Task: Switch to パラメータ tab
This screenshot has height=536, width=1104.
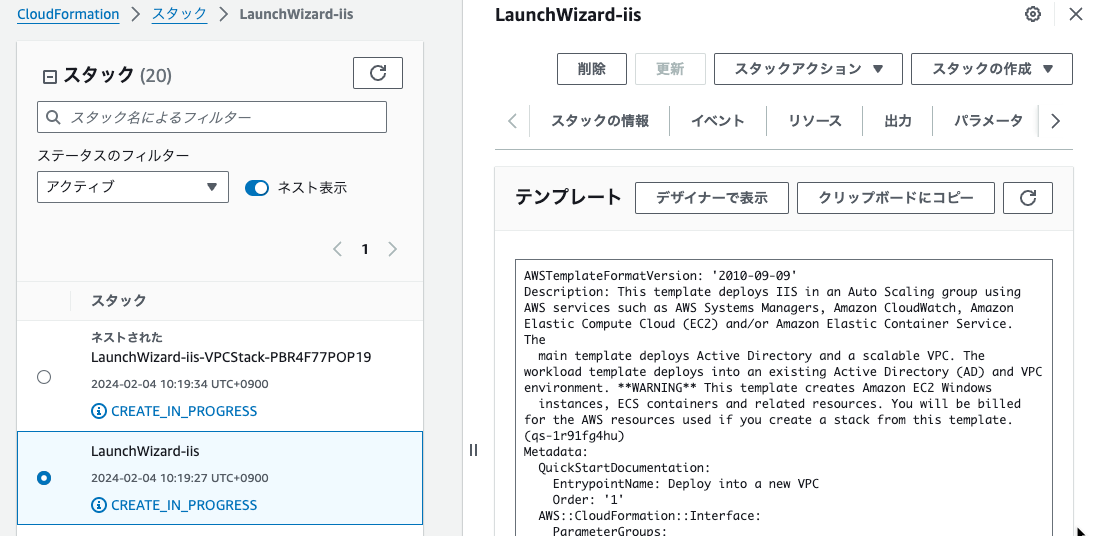Action: click(988, 121)
